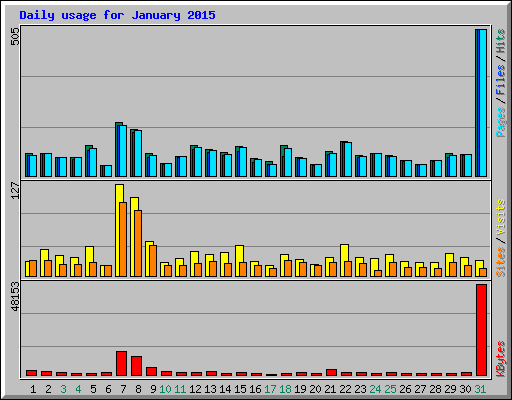Click day 9 on the x-axis

(153, 389)
